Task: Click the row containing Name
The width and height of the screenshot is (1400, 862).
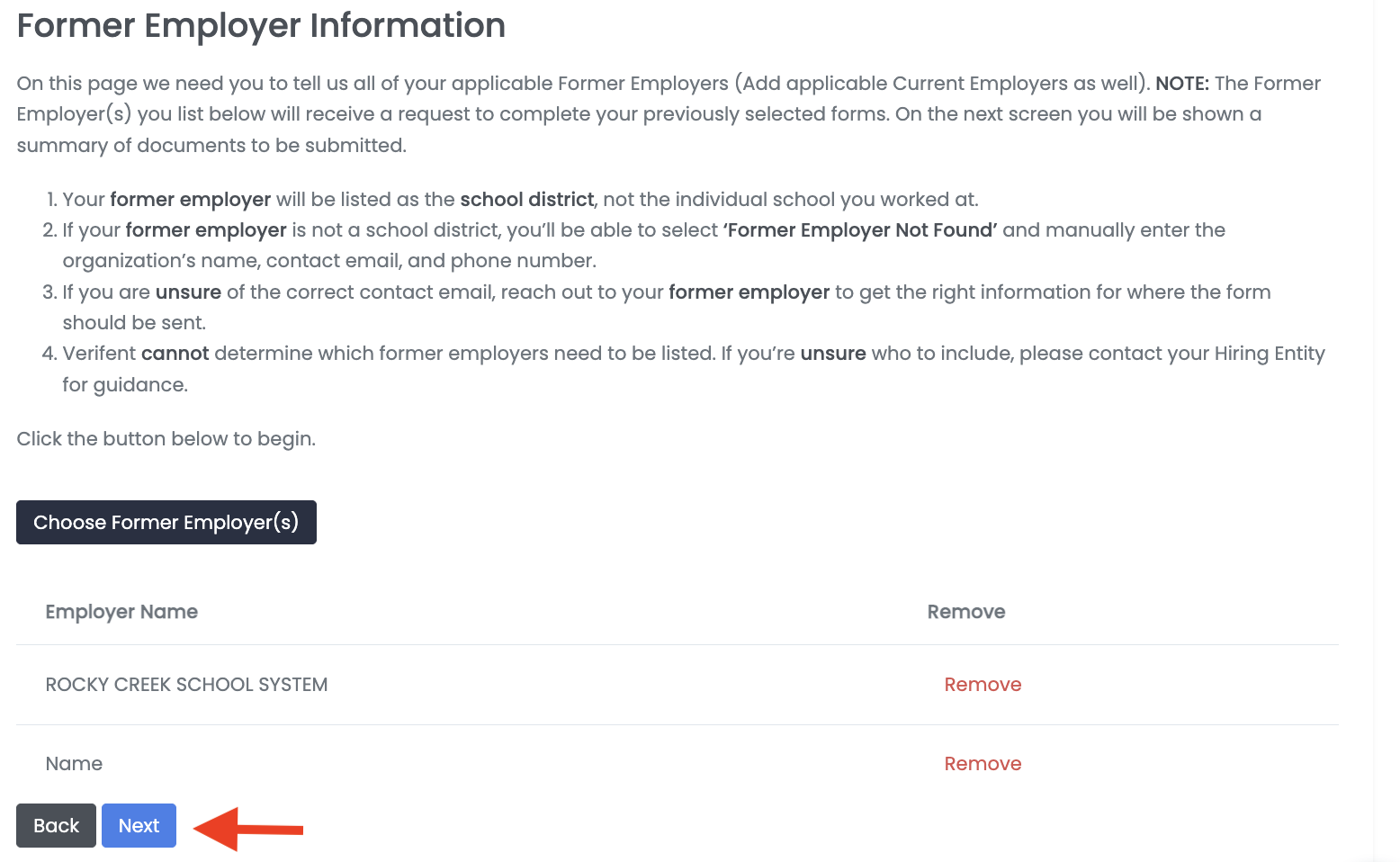Action: [74, 763]
